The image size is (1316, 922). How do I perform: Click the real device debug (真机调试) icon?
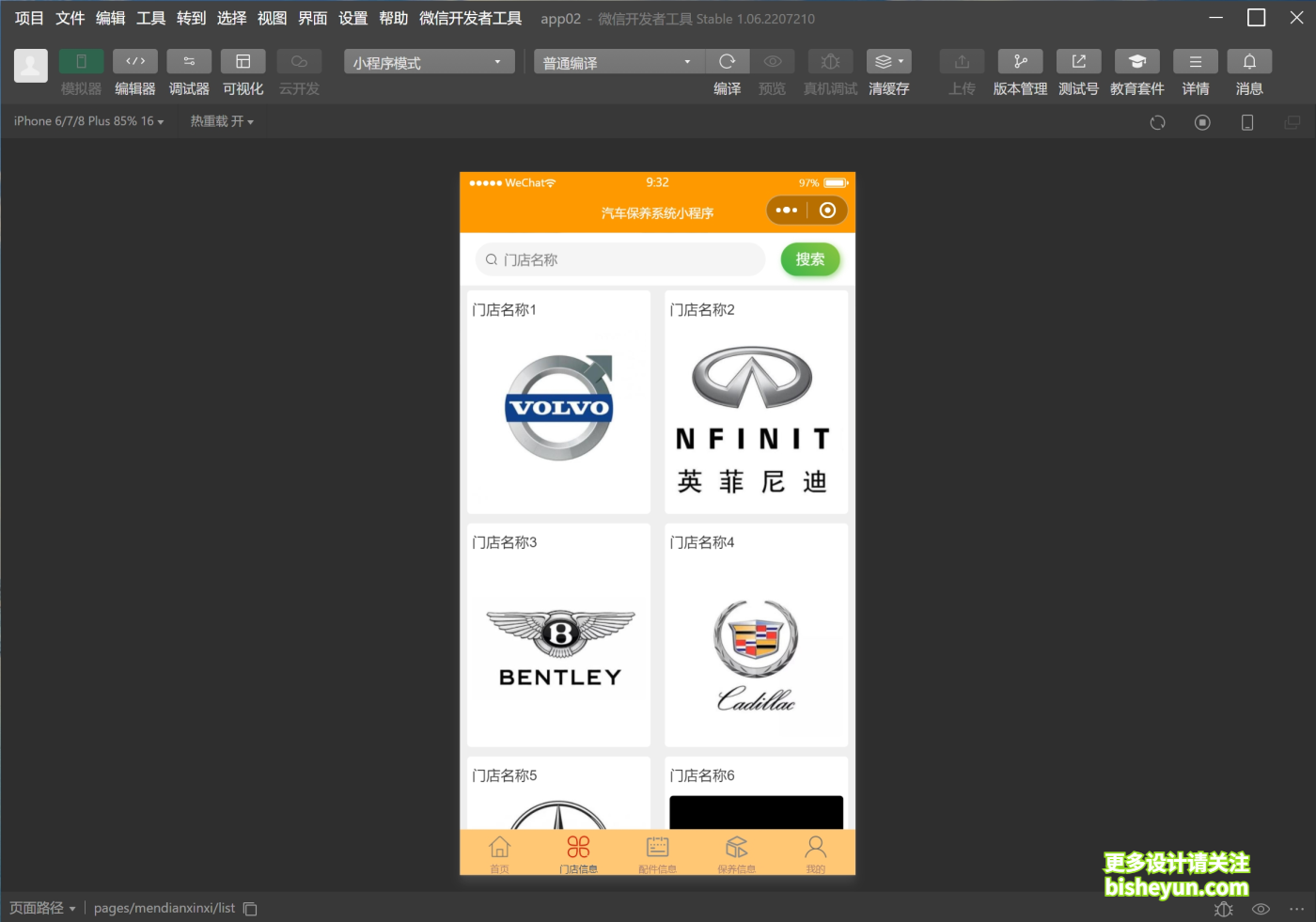pyautogui.click(x=830, y=62)
